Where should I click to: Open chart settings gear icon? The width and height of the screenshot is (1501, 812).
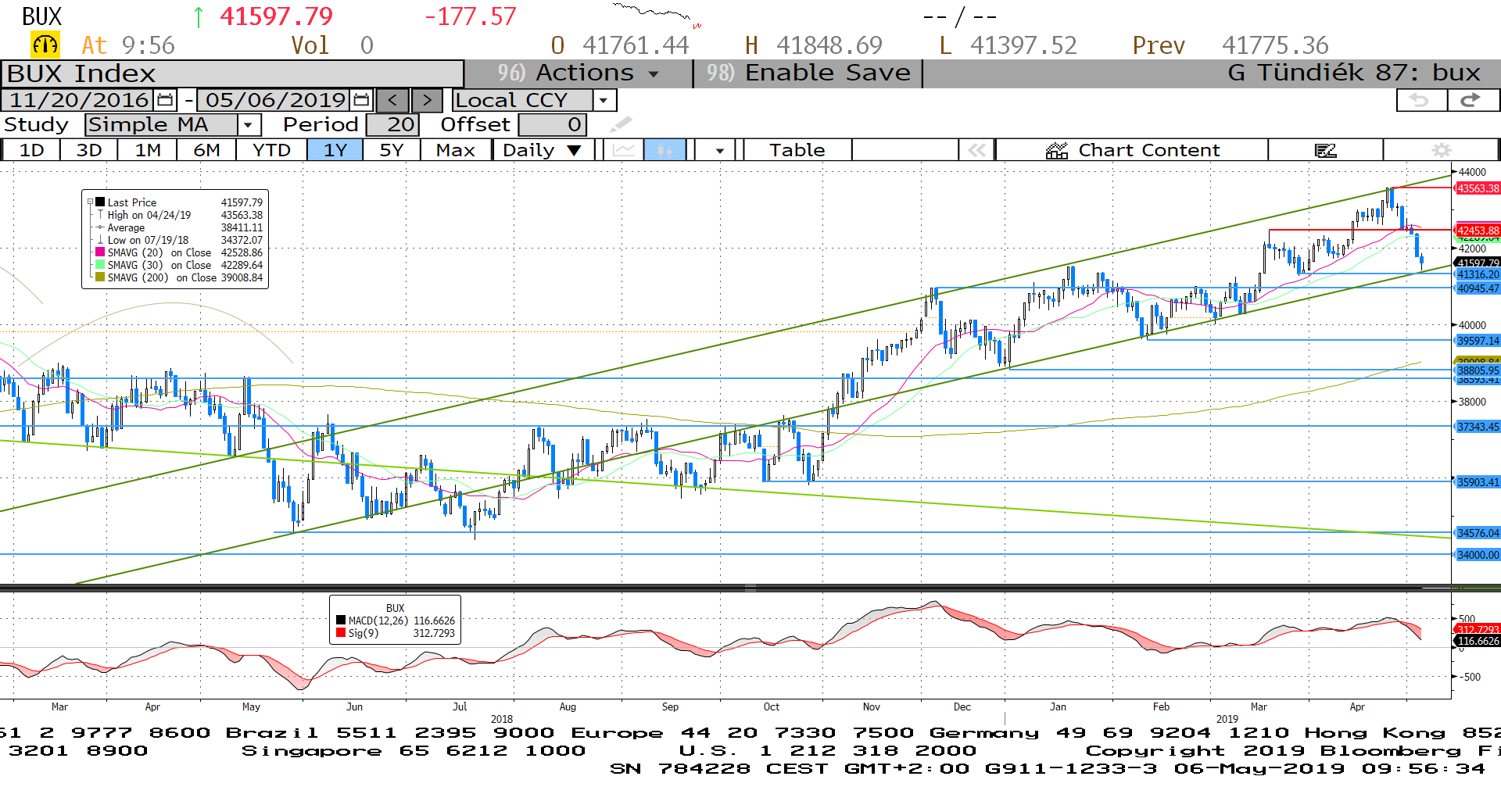pos(1442,150)
